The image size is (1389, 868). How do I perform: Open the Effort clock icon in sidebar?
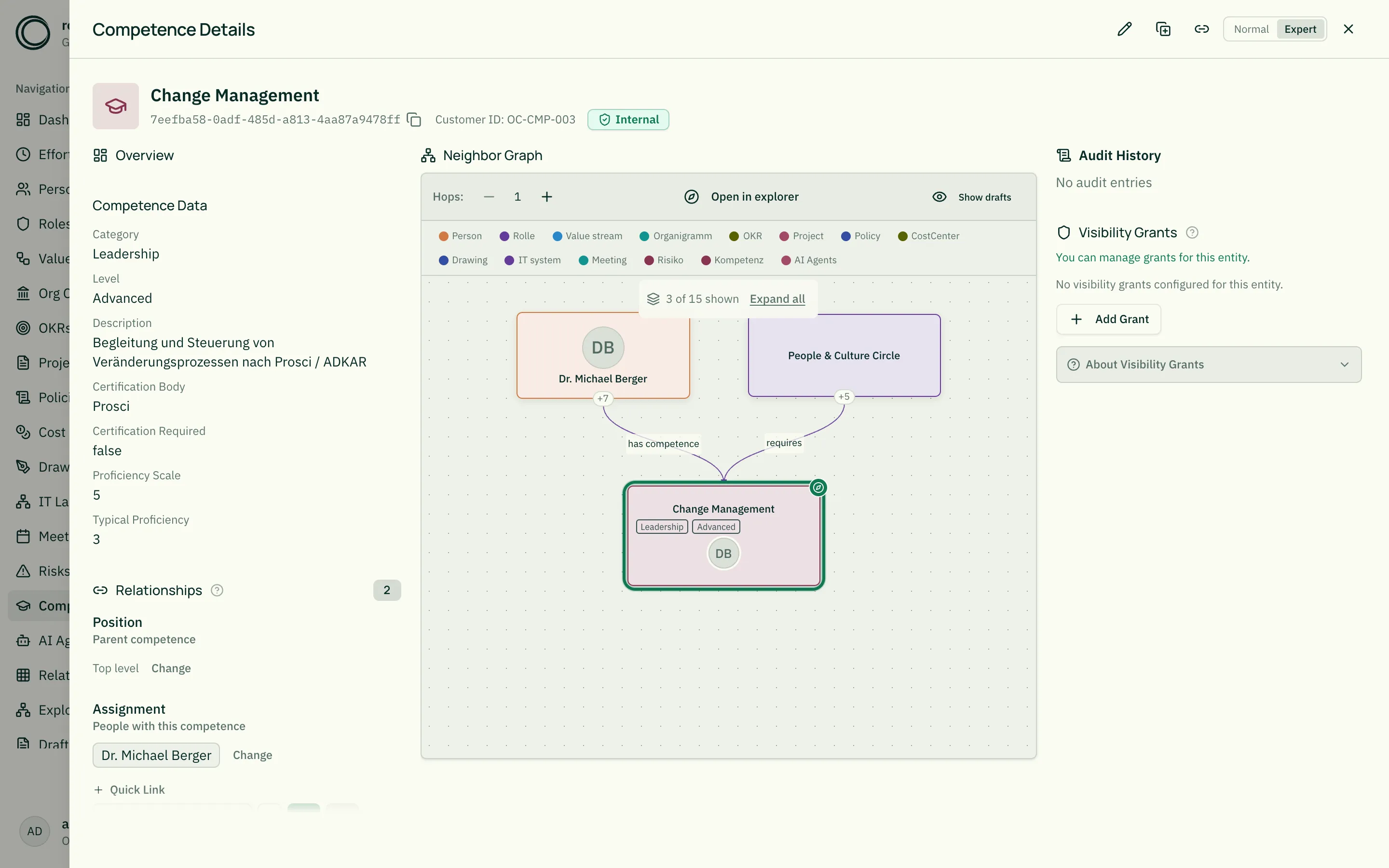[x=23, y=154]
